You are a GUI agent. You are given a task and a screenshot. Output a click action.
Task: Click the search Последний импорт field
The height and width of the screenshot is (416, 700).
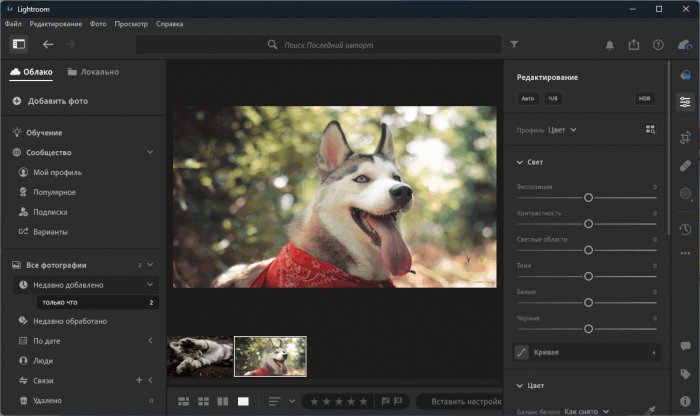point(318,45)
